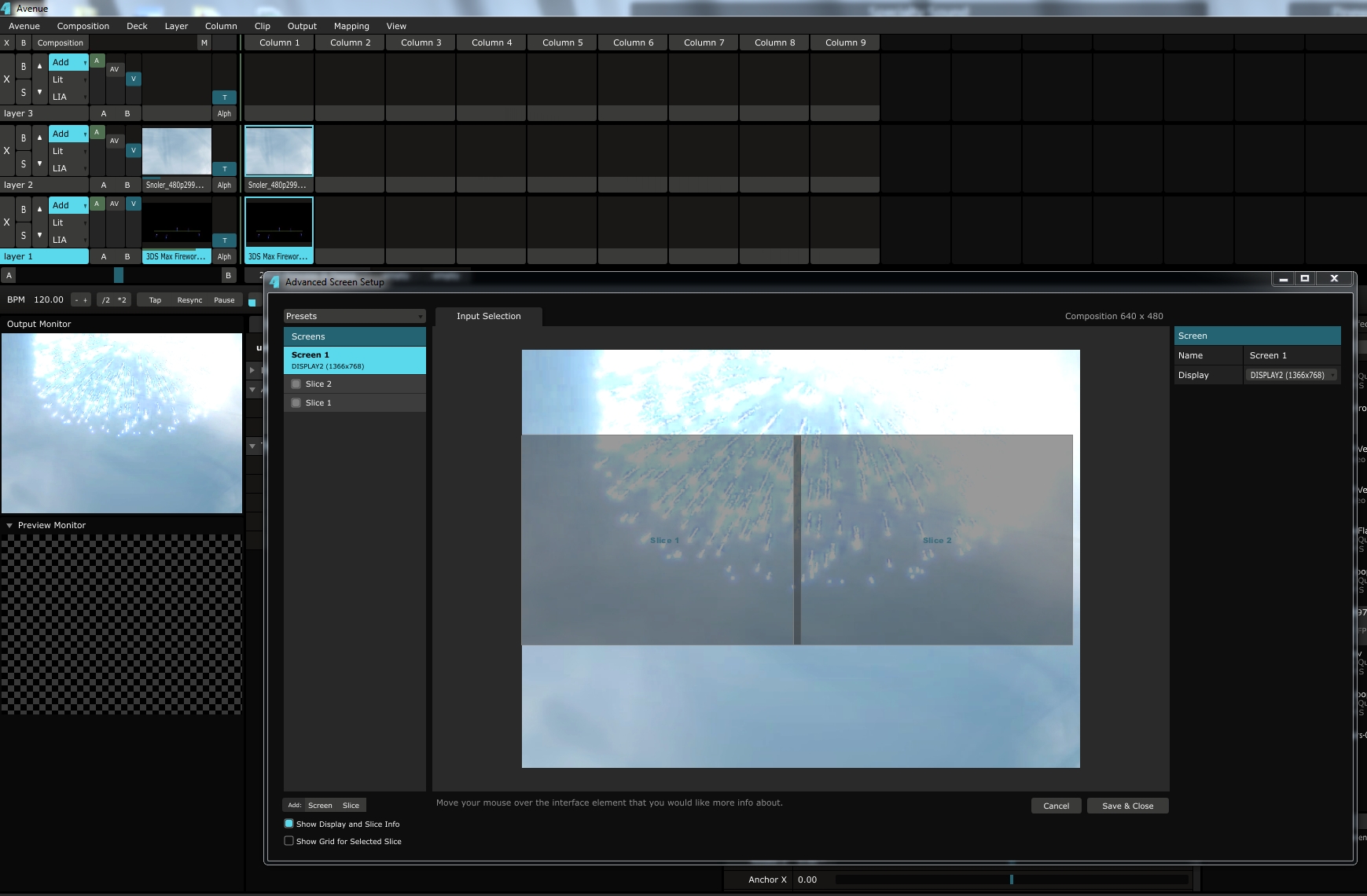Click the AV button on layer 2
This screenshot has height=896, width=1367.
(115, 141)
